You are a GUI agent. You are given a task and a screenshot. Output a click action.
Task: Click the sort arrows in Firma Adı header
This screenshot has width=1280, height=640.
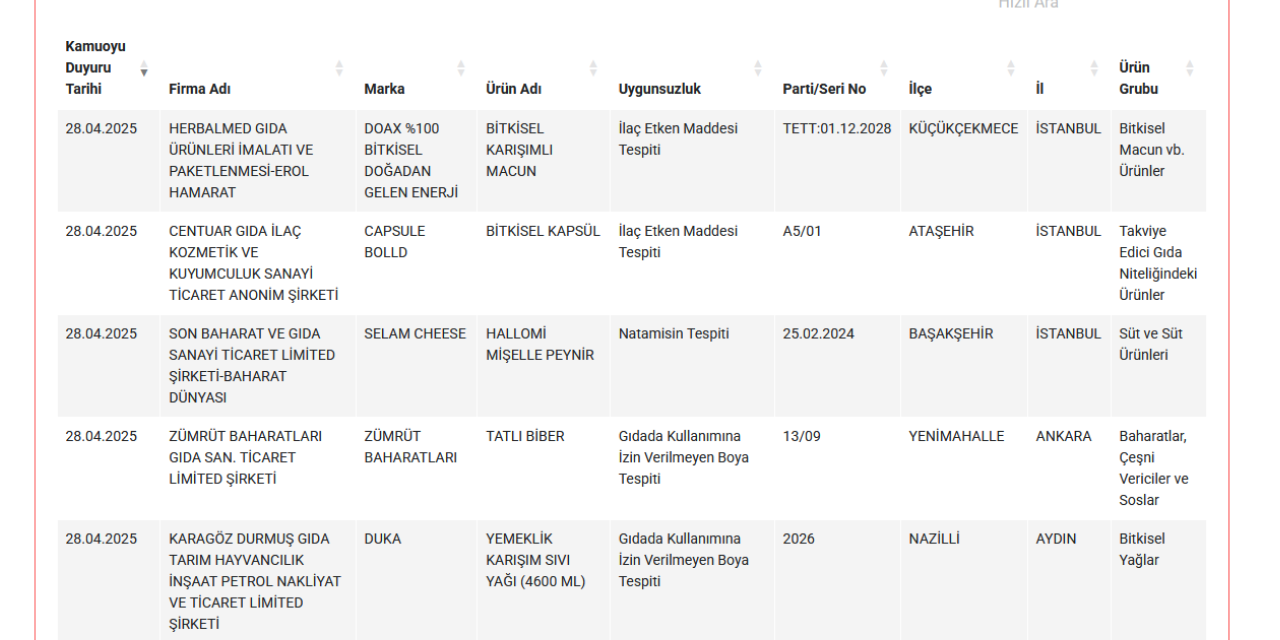(339, 68)
